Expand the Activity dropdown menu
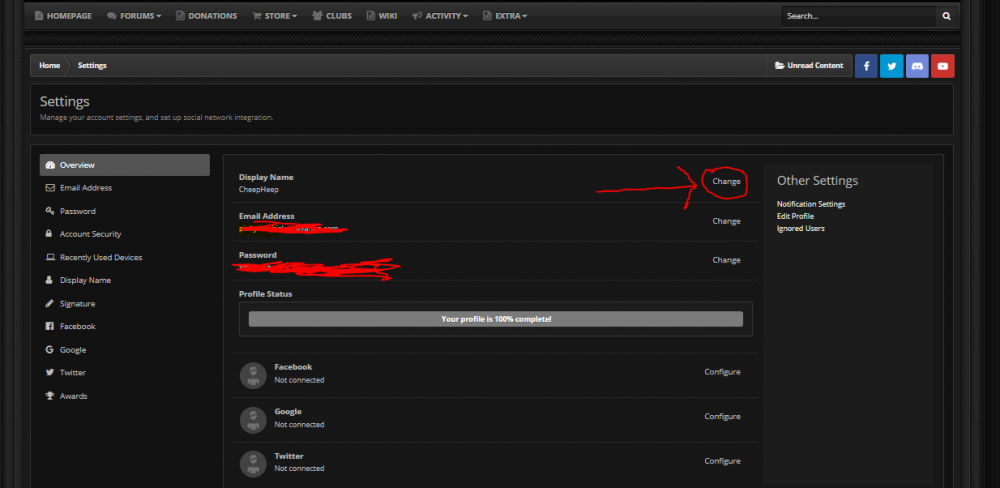 click(440, 16)
